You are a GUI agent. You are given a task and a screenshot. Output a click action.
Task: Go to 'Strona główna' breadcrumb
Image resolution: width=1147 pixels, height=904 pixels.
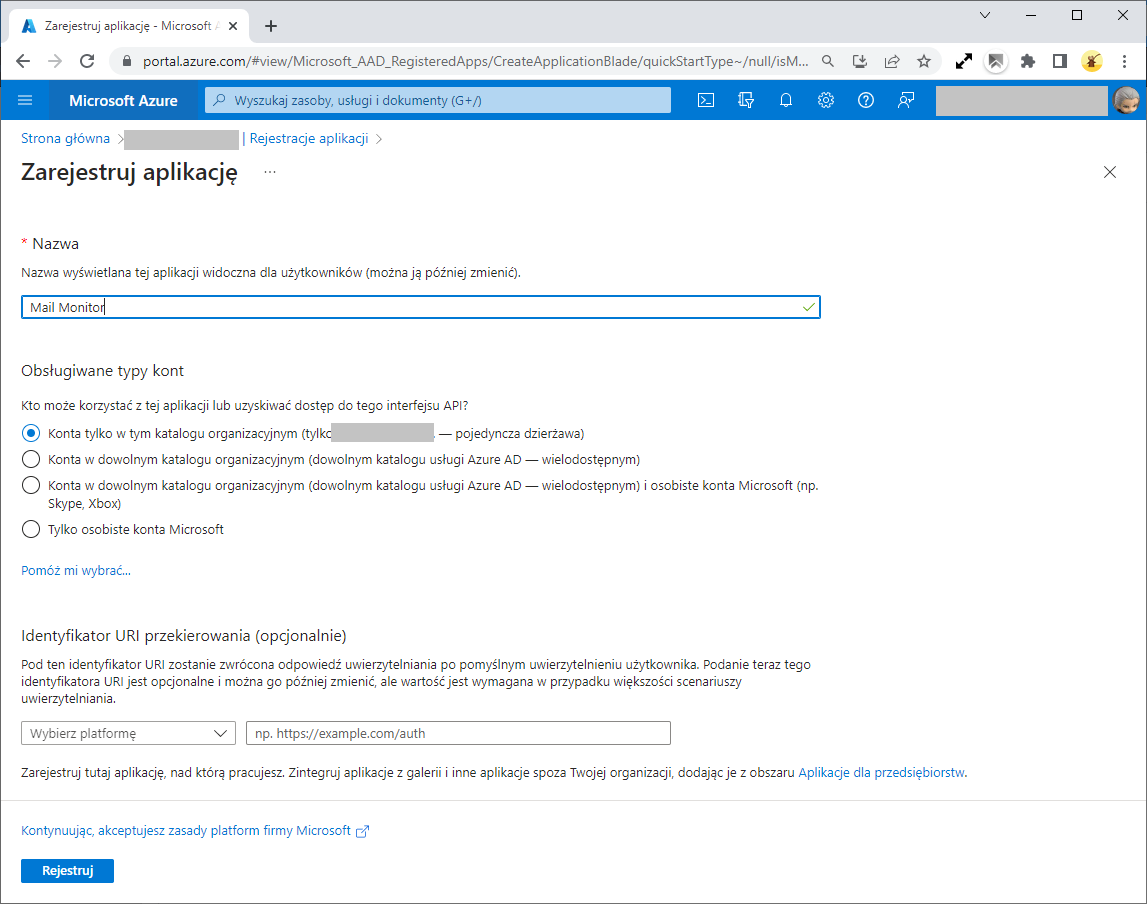coord(65,139)
